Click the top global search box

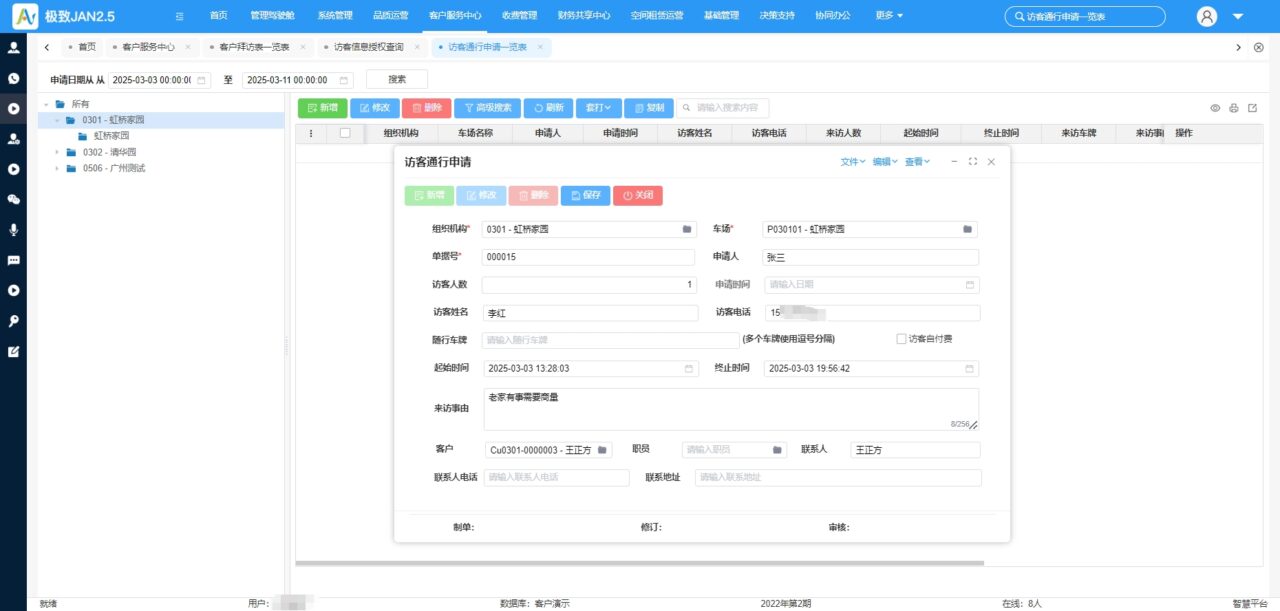pos(1085,16)
